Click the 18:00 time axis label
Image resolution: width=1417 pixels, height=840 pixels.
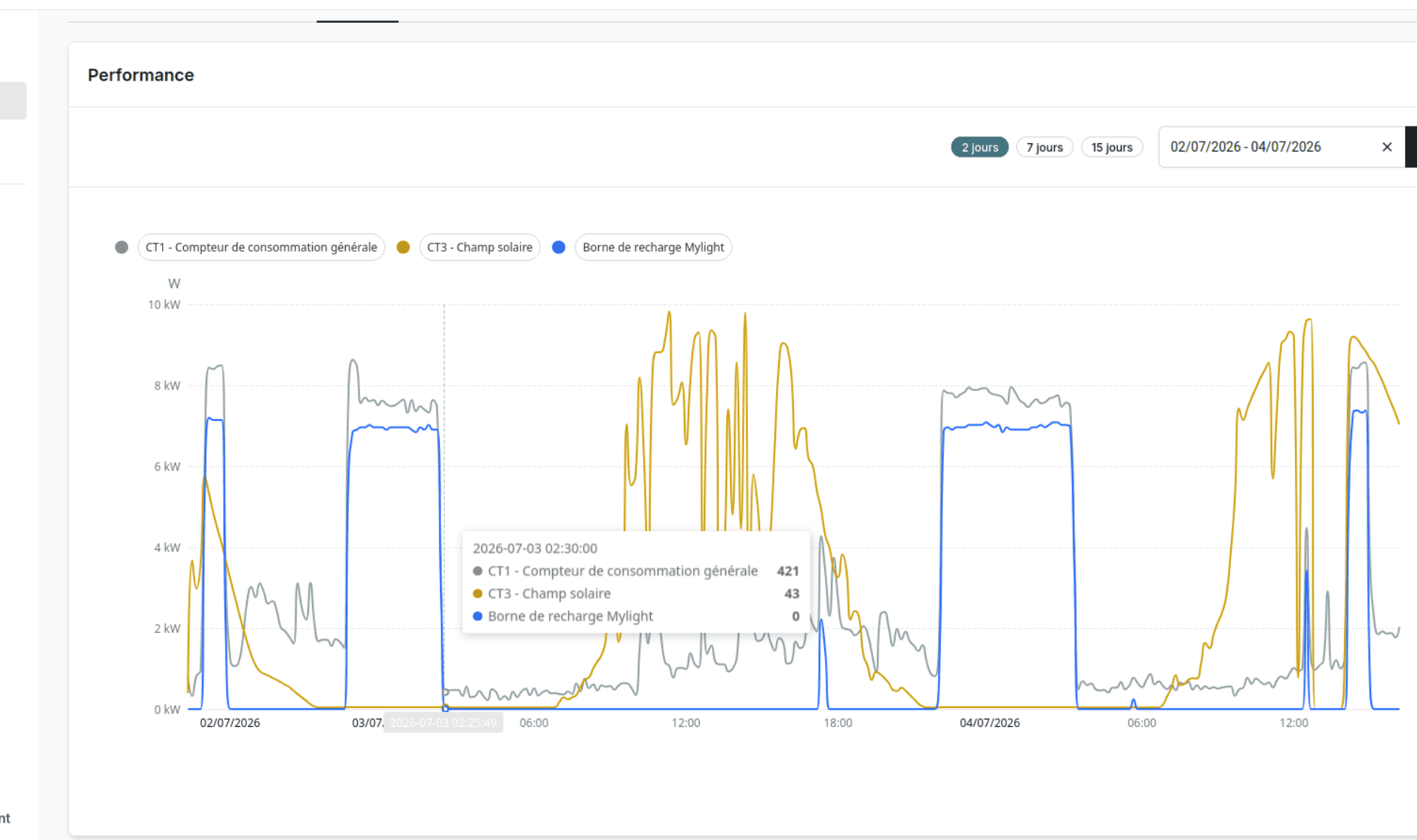coord(838,722)
